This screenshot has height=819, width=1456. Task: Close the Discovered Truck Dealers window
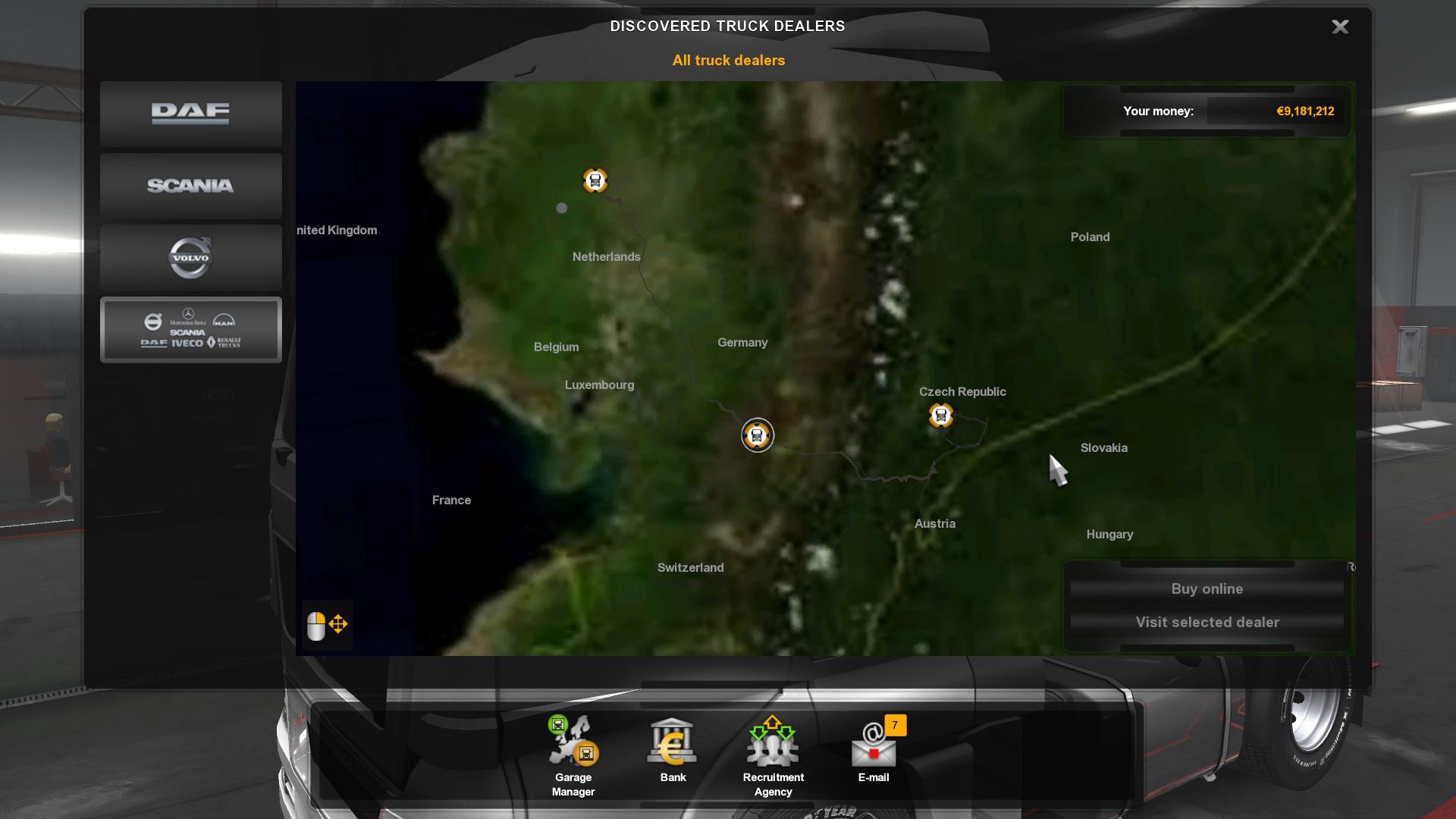(1340, 27)
